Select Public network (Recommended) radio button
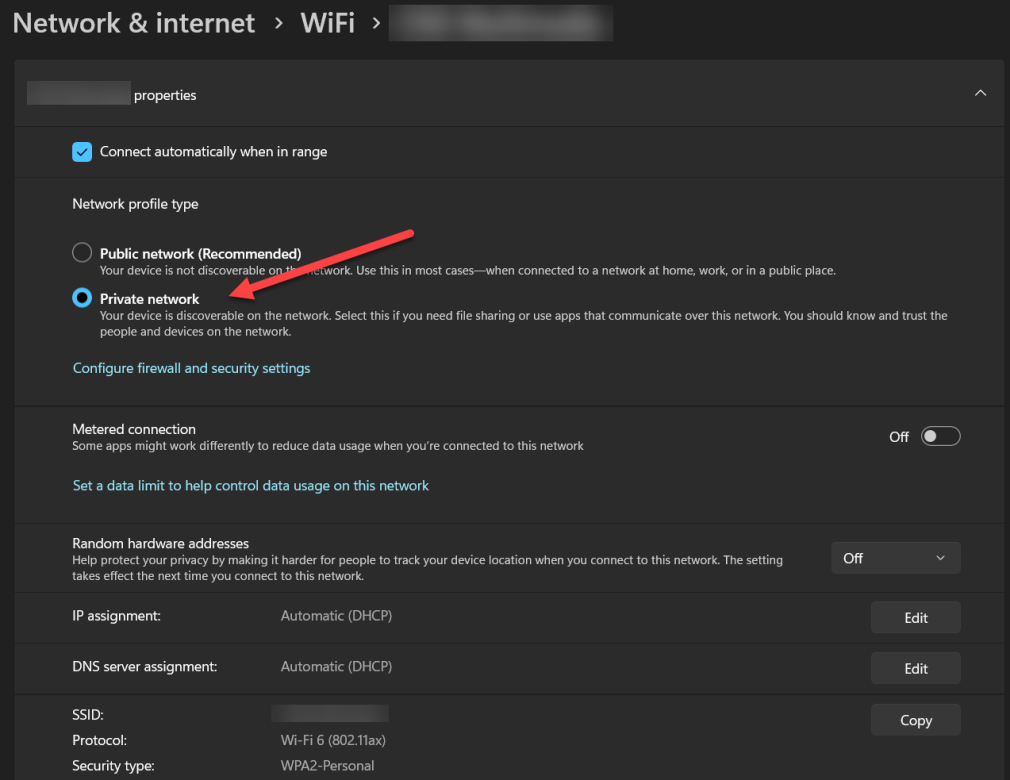Screen dimensions: 1010x780 [x=82, y=253]
